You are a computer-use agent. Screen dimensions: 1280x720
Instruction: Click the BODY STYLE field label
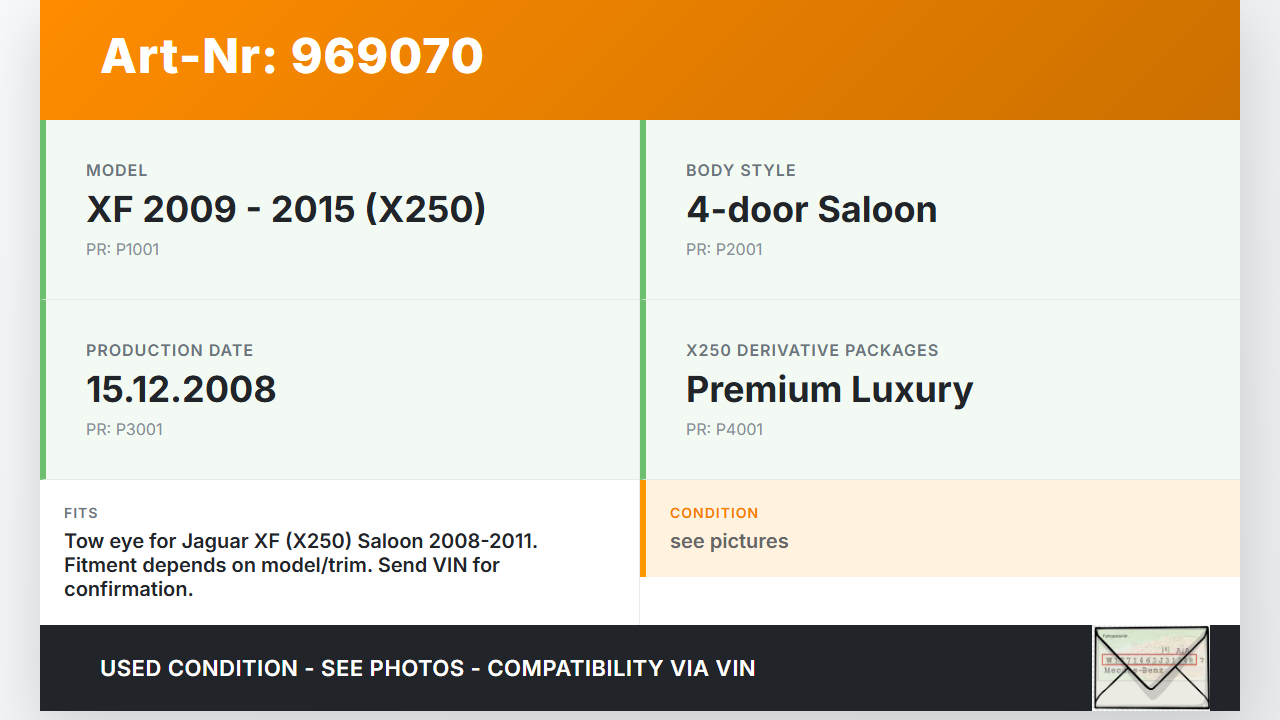741,170
